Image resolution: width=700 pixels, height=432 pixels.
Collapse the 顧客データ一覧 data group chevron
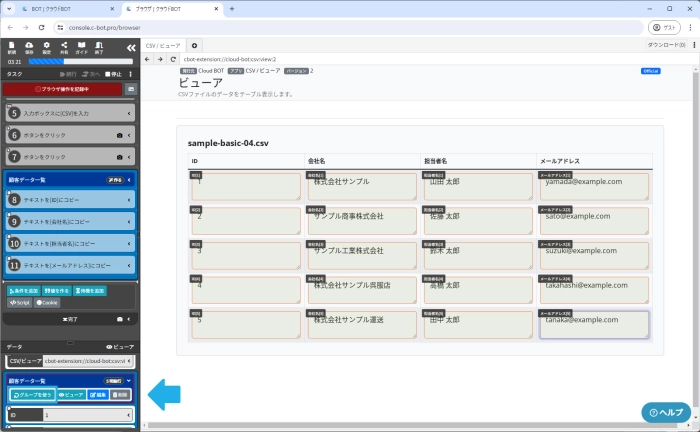[129, 381]
